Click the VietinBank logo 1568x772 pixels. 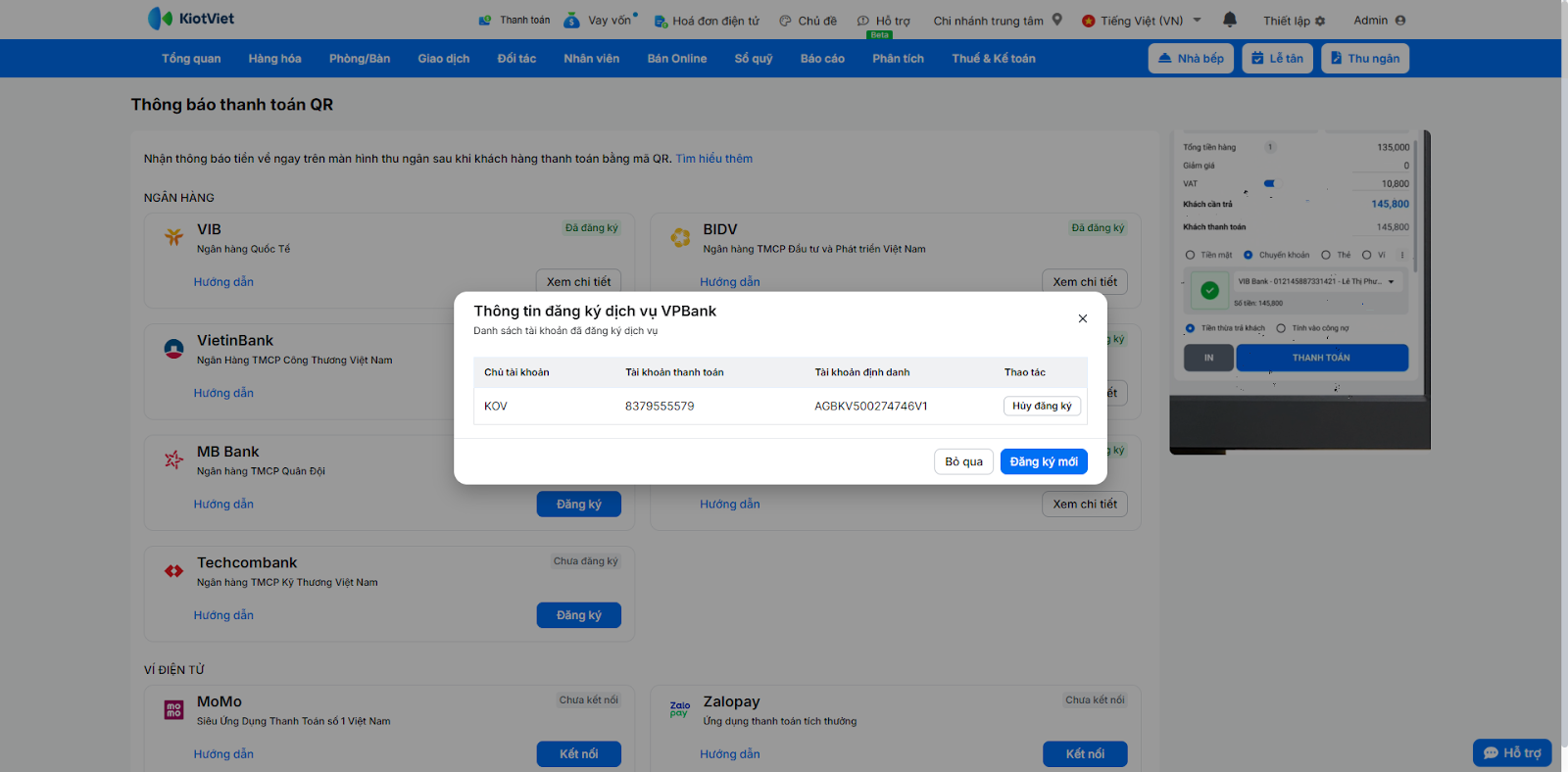pyautogui.click(x=173, y=349)
